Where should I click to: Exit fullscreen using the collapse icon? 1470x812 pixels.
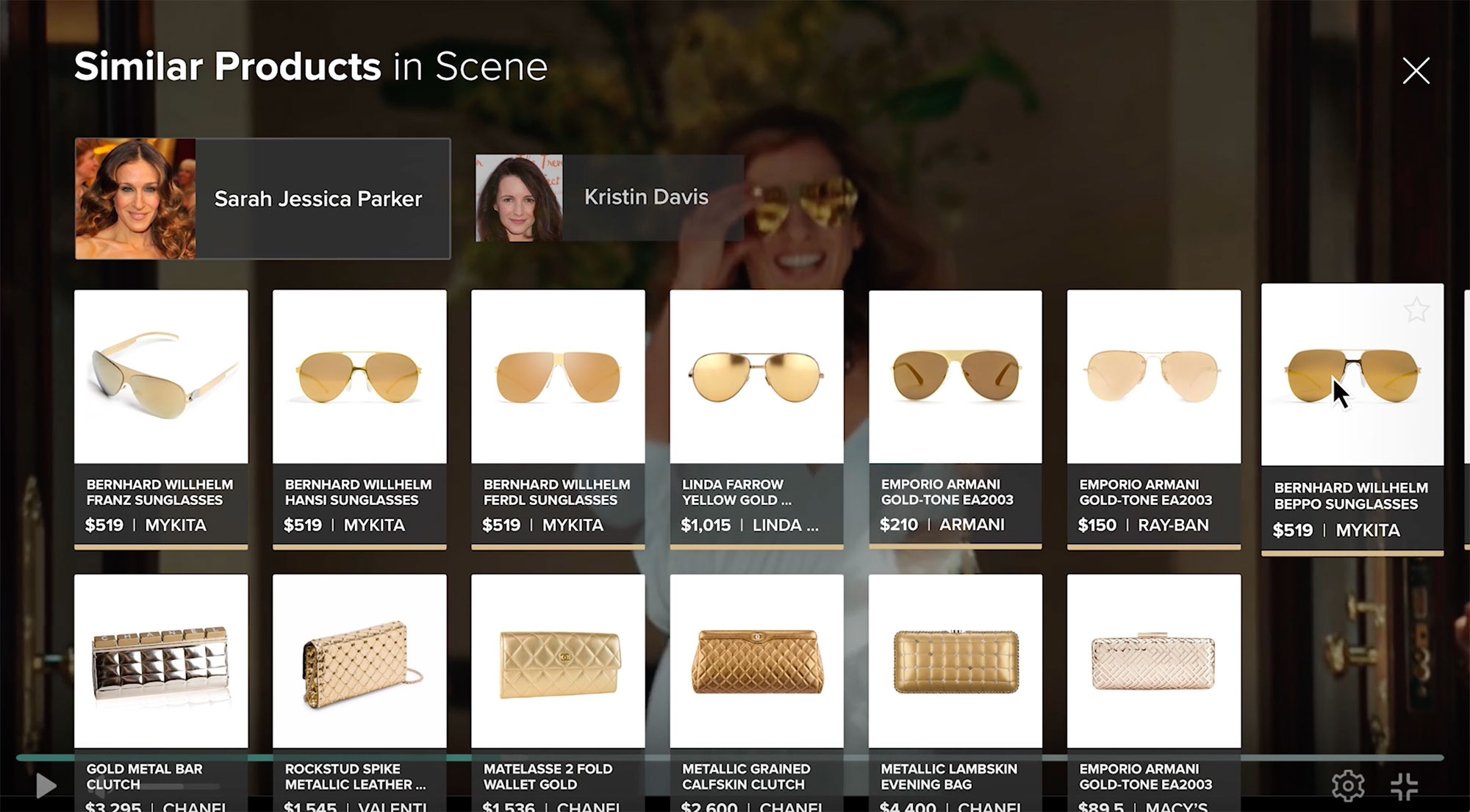1404,786
